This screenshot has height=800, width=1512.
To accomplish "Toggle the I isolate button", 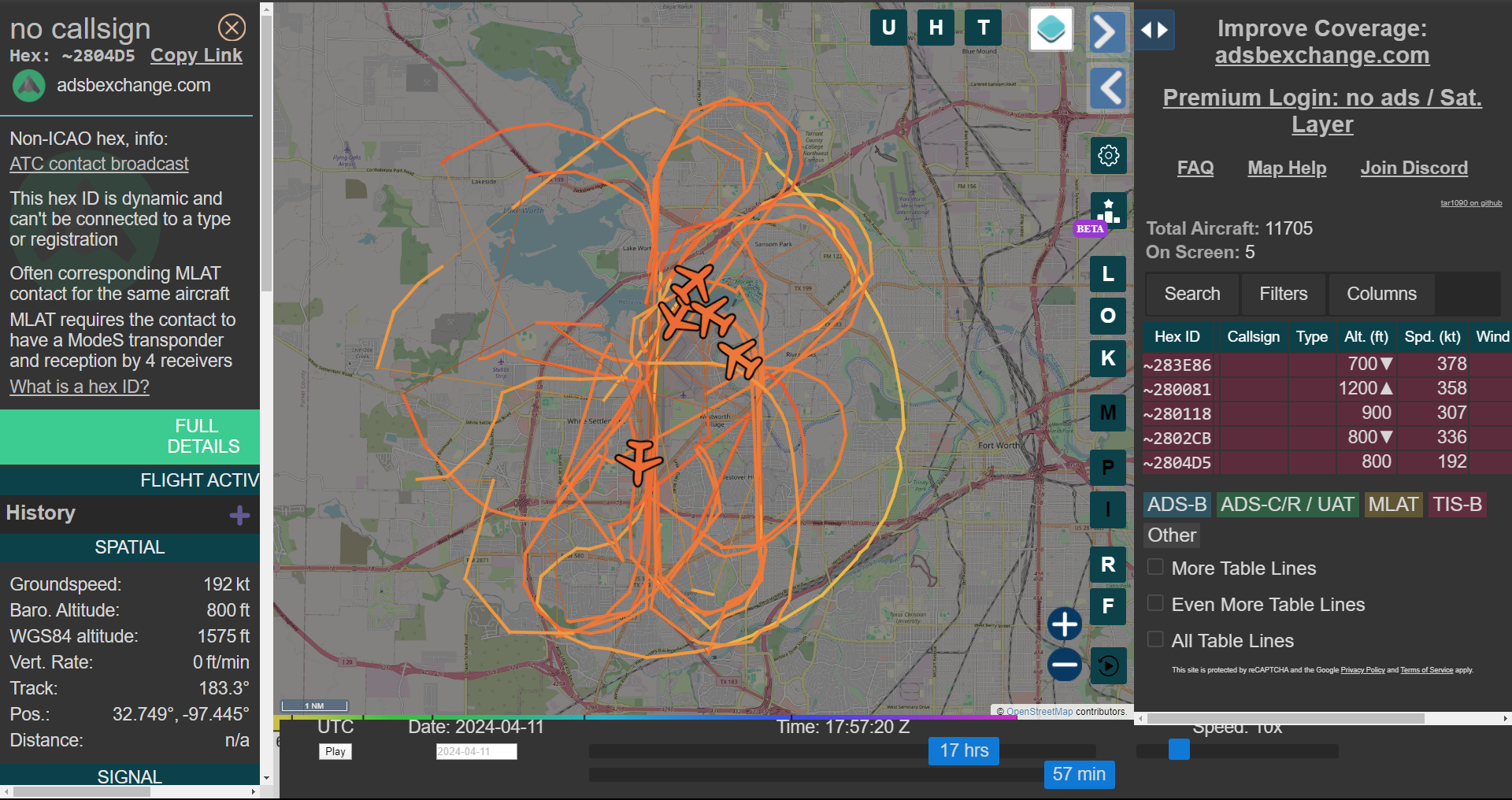I will tap(1108, 509).
